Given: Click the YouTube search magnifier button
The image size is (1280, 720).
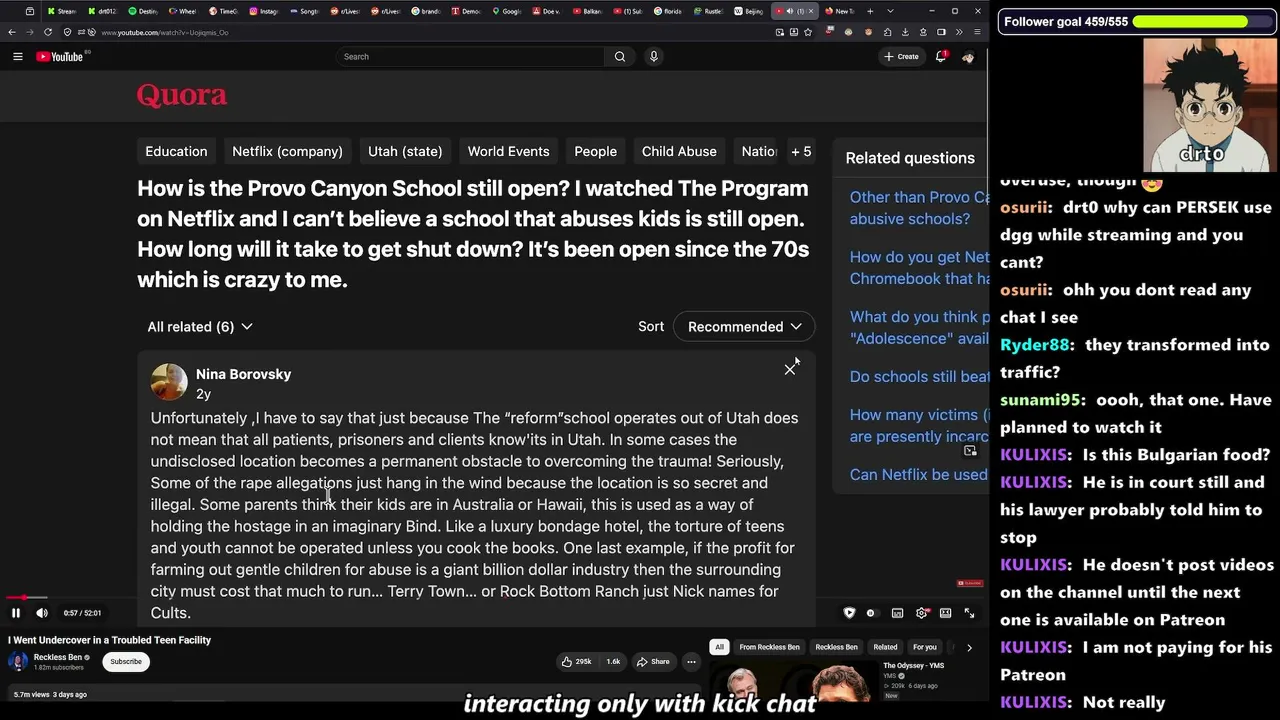Looking at the screenshot, I should click(x=620, y=57).
